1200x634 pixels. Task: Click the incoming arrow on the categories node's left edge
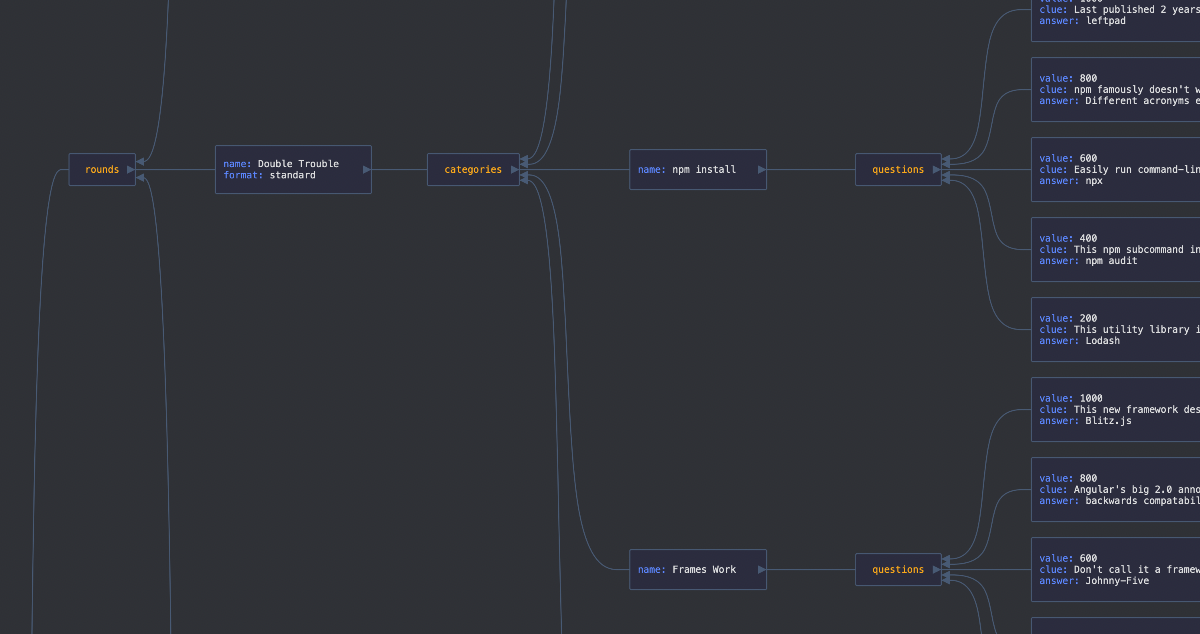523,163
